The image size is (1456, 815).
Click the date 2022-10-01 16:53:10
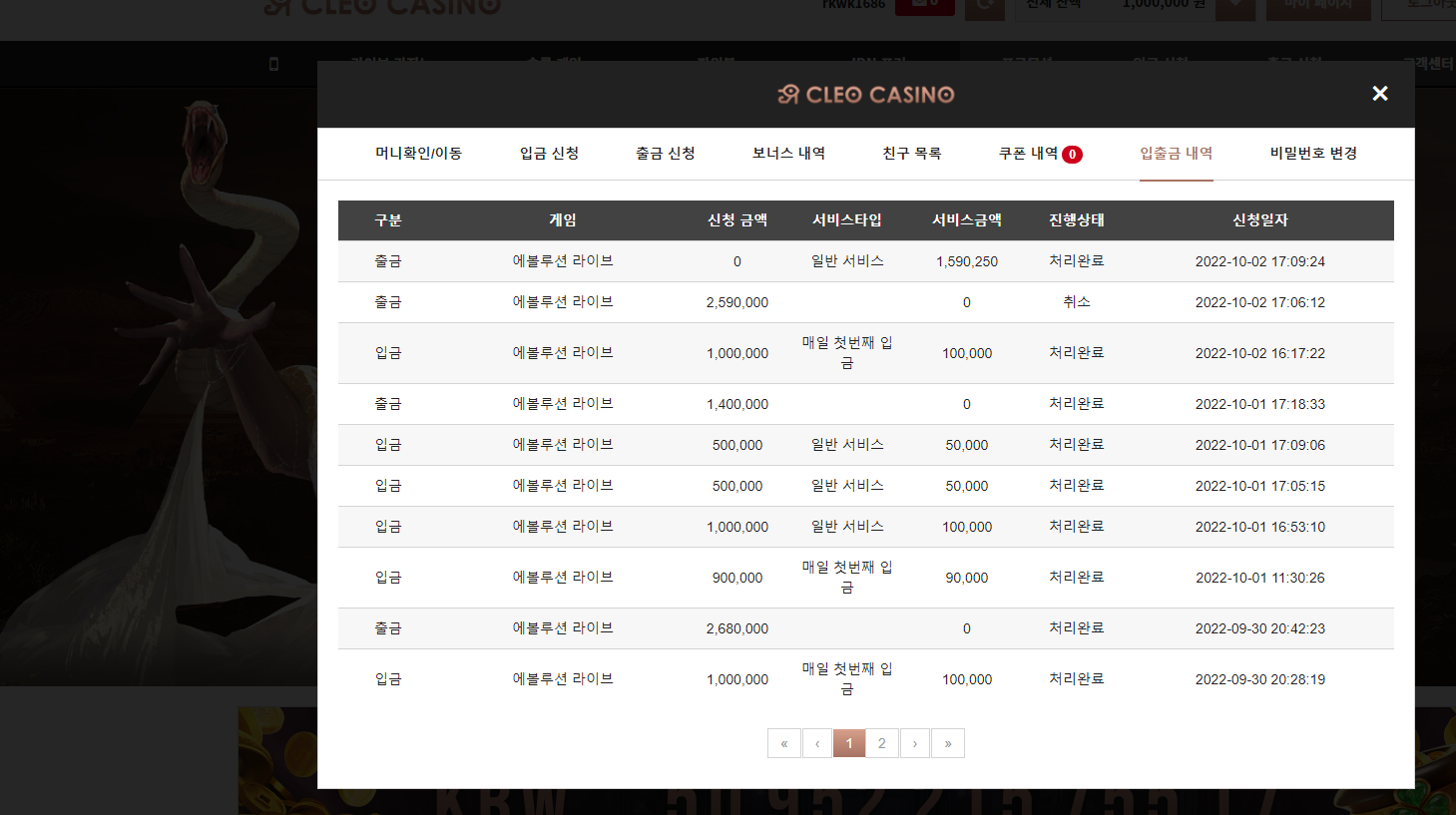(1260, 527)
